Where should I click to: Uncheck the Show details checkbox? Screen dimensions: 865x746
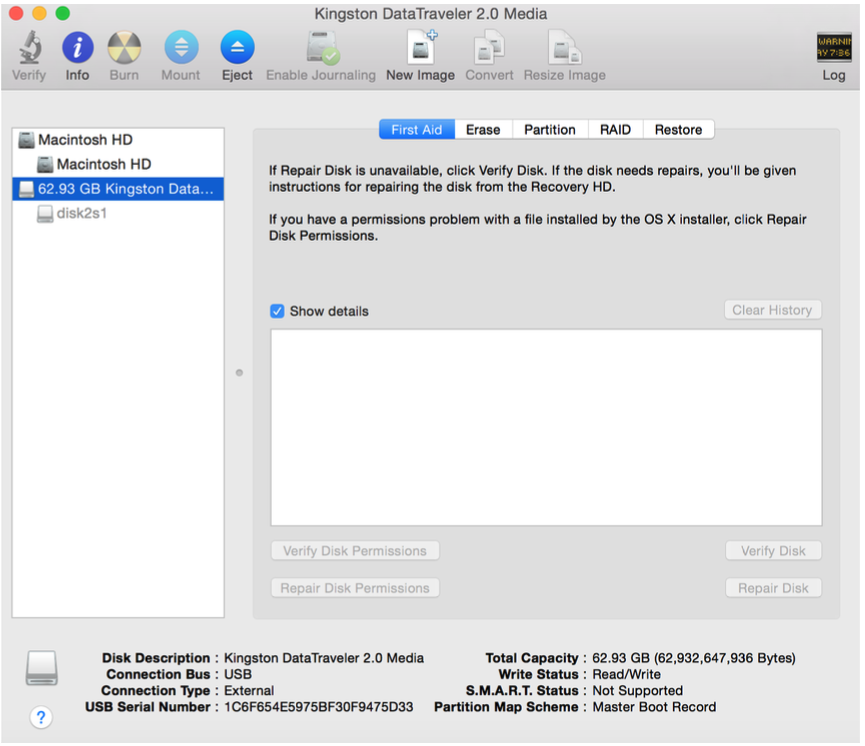(277, 311)
